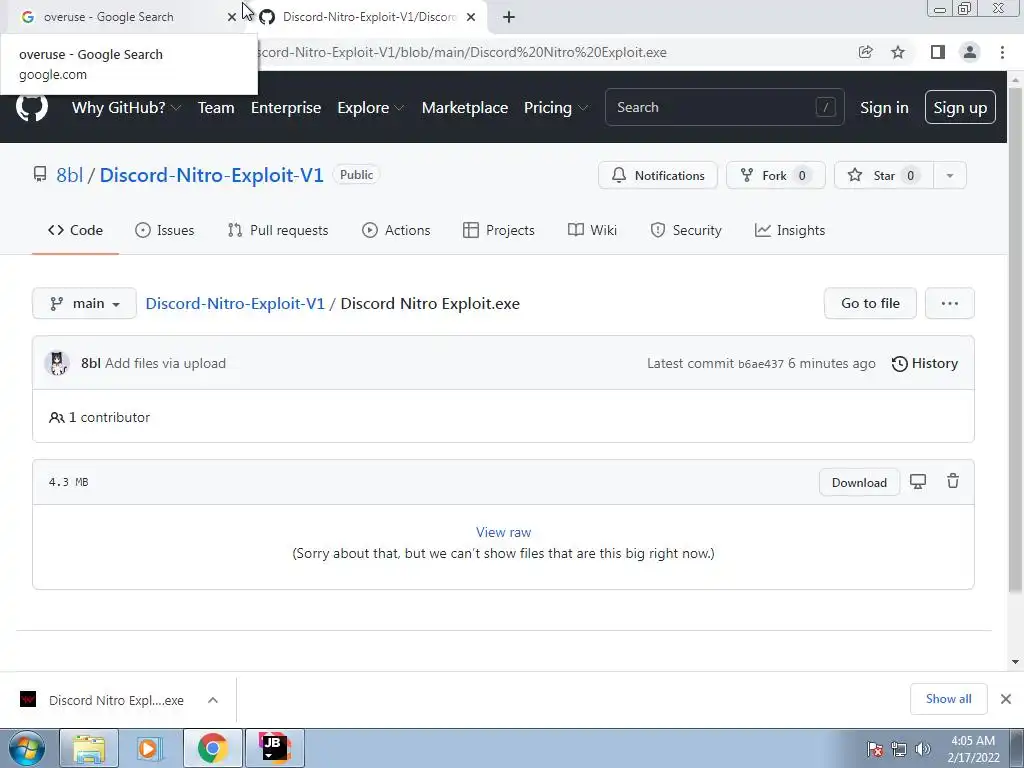Click Team in the navigation
This screenshot has height=768, width=1024.
[216, 108]
